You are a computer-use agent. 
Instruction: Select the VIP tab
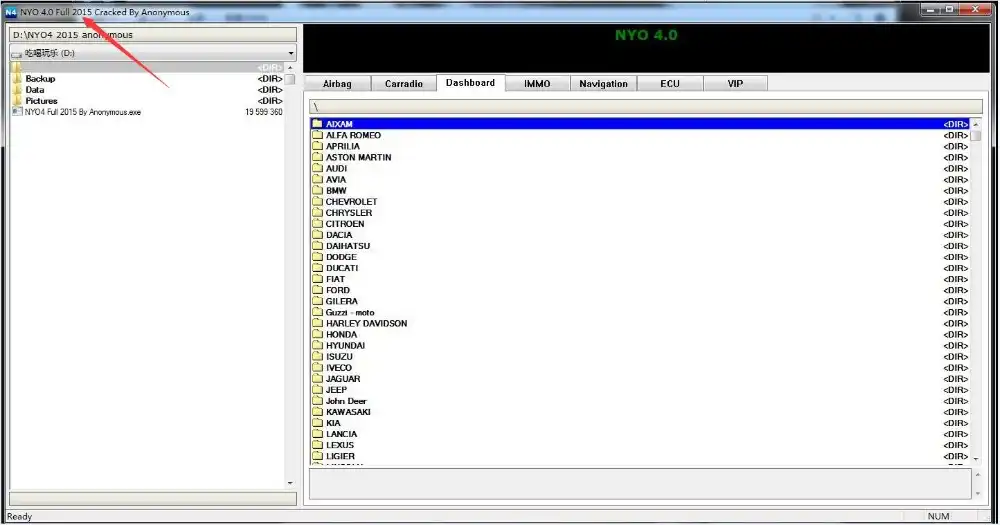pos(735,84)
